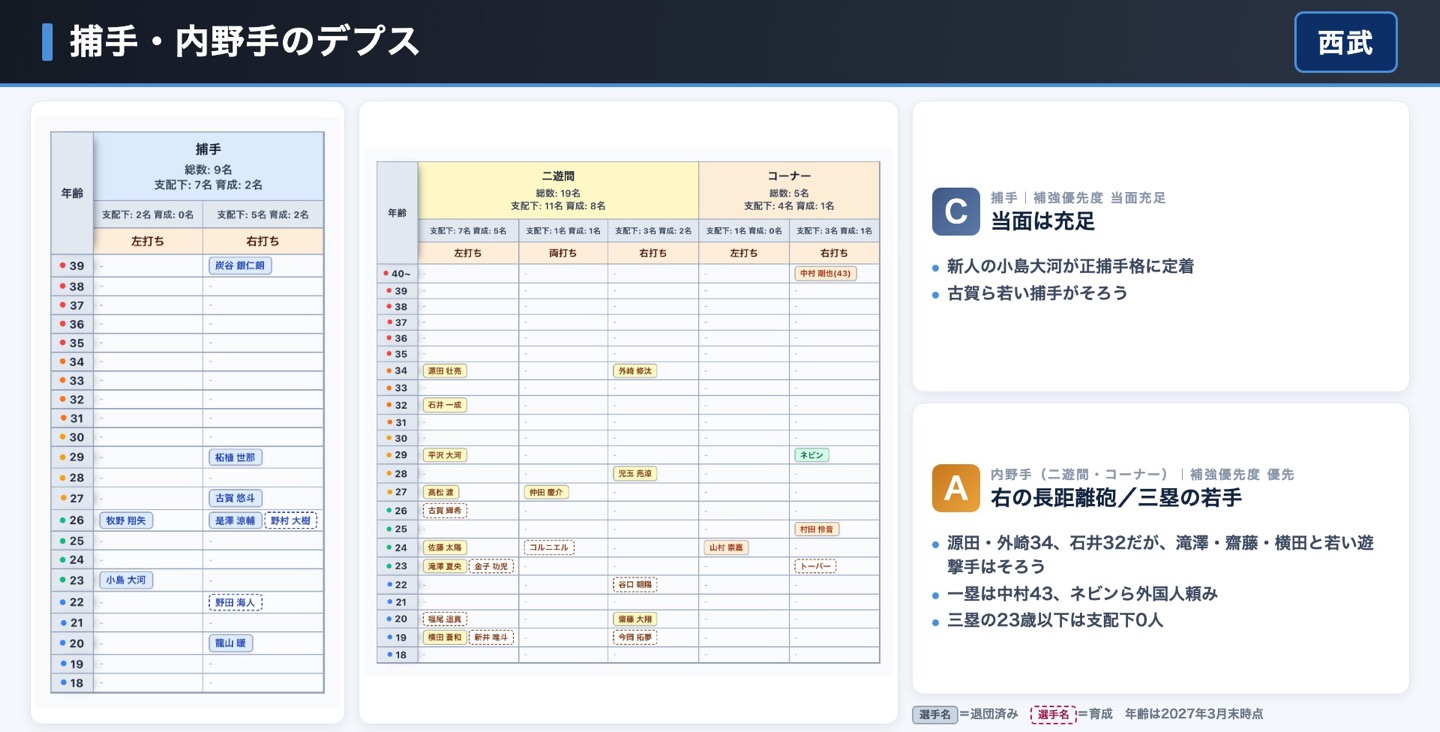Click bullet 三塁の23歳以下は支配下0人
1440x732 pixels.
1054,620
